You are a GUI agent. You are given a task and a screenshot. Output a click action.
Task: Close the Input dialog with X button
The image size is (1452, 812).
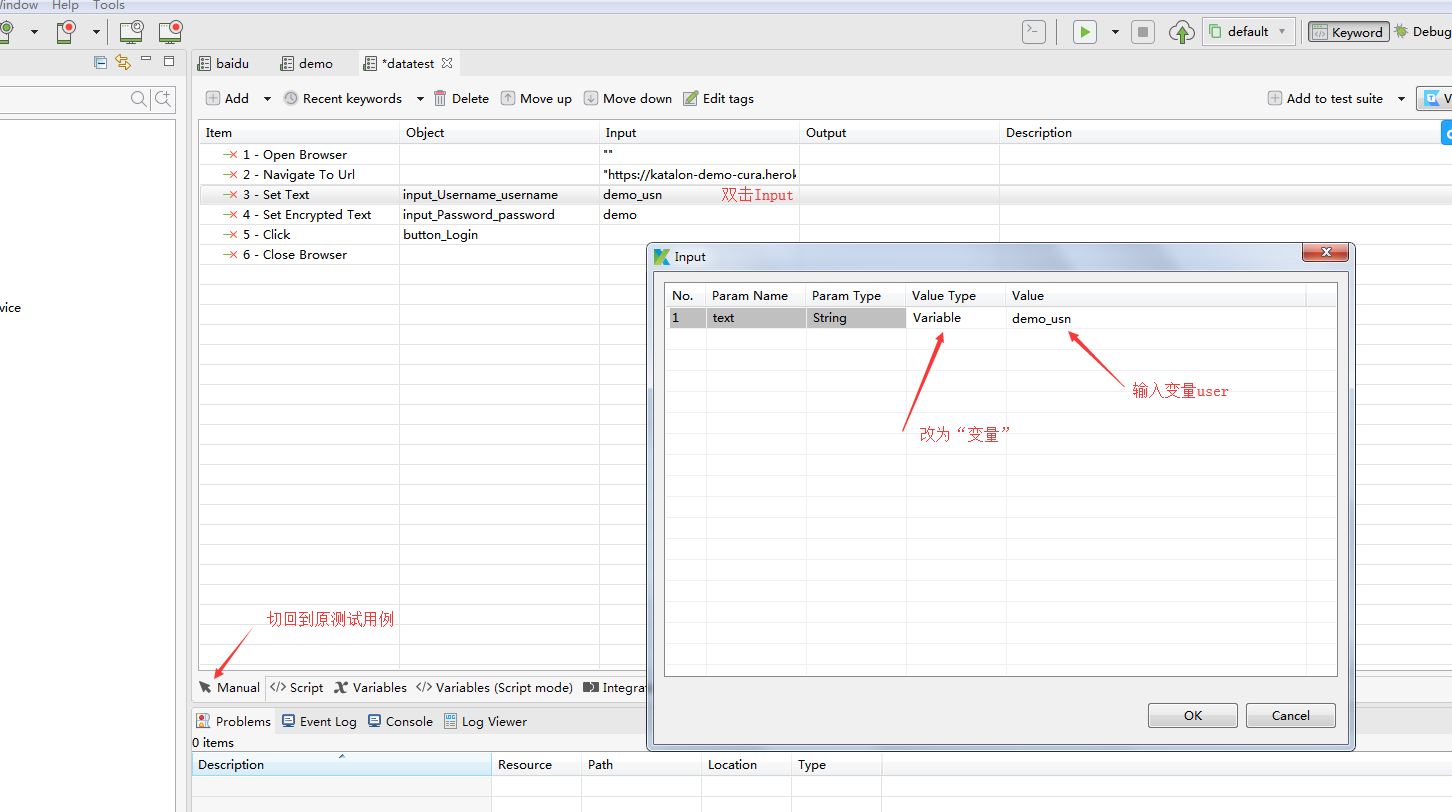[x=1326, y=253]
